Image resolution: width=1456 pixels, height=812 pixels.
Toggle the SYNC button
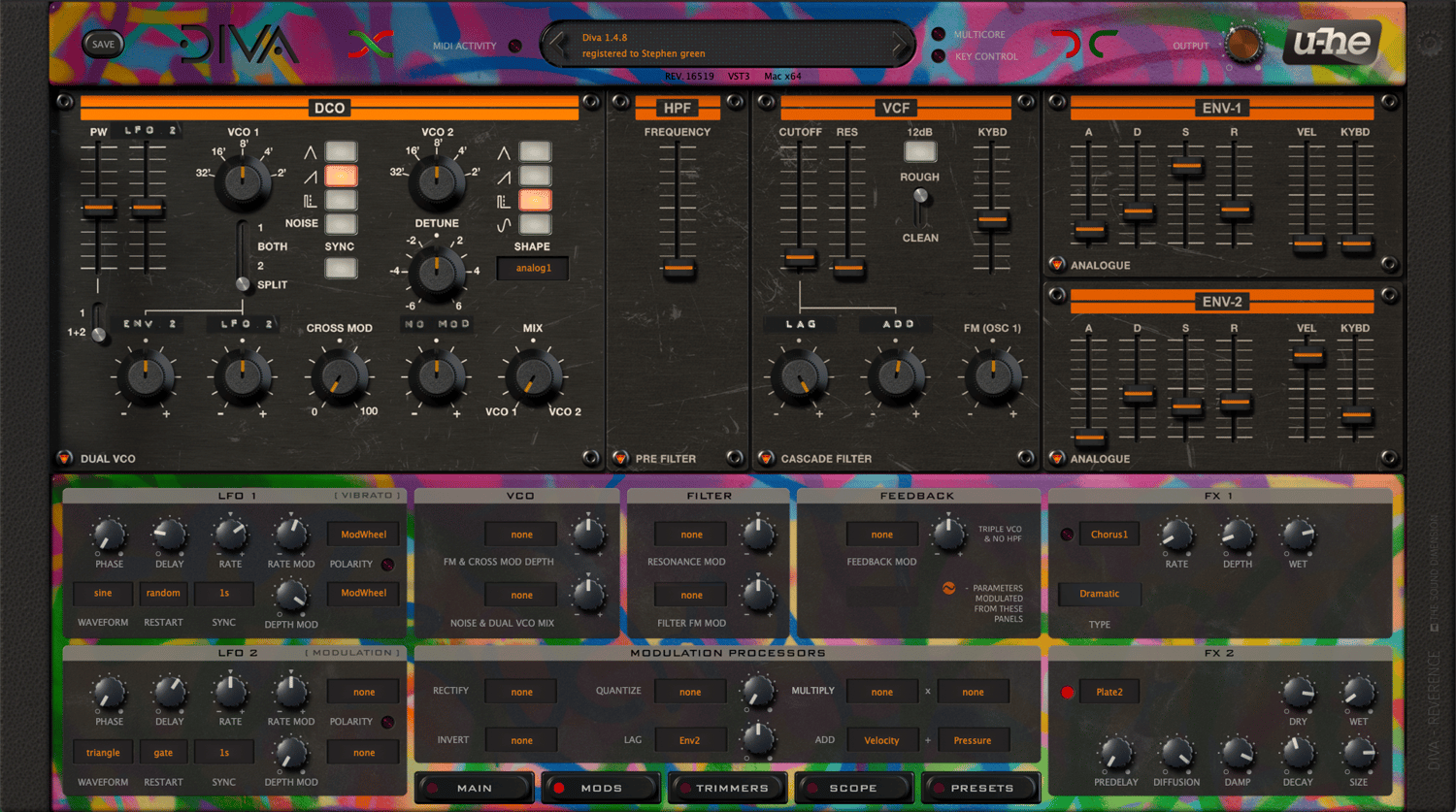click(x=341, y=268)
